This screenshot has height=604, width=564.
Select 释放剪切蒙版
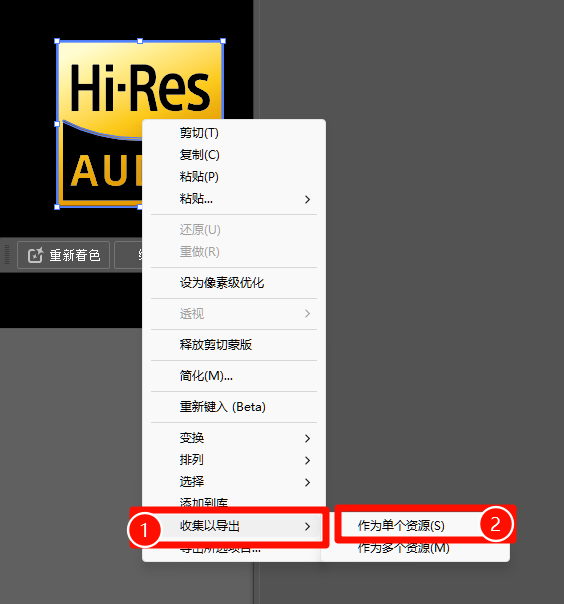click(234, 345)
